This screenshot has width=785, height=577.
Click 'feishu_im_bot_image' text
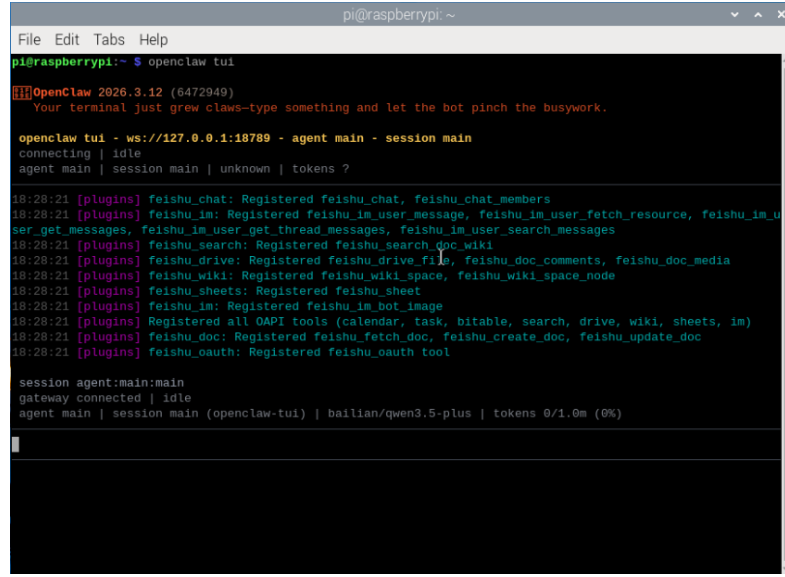(374, 307)
